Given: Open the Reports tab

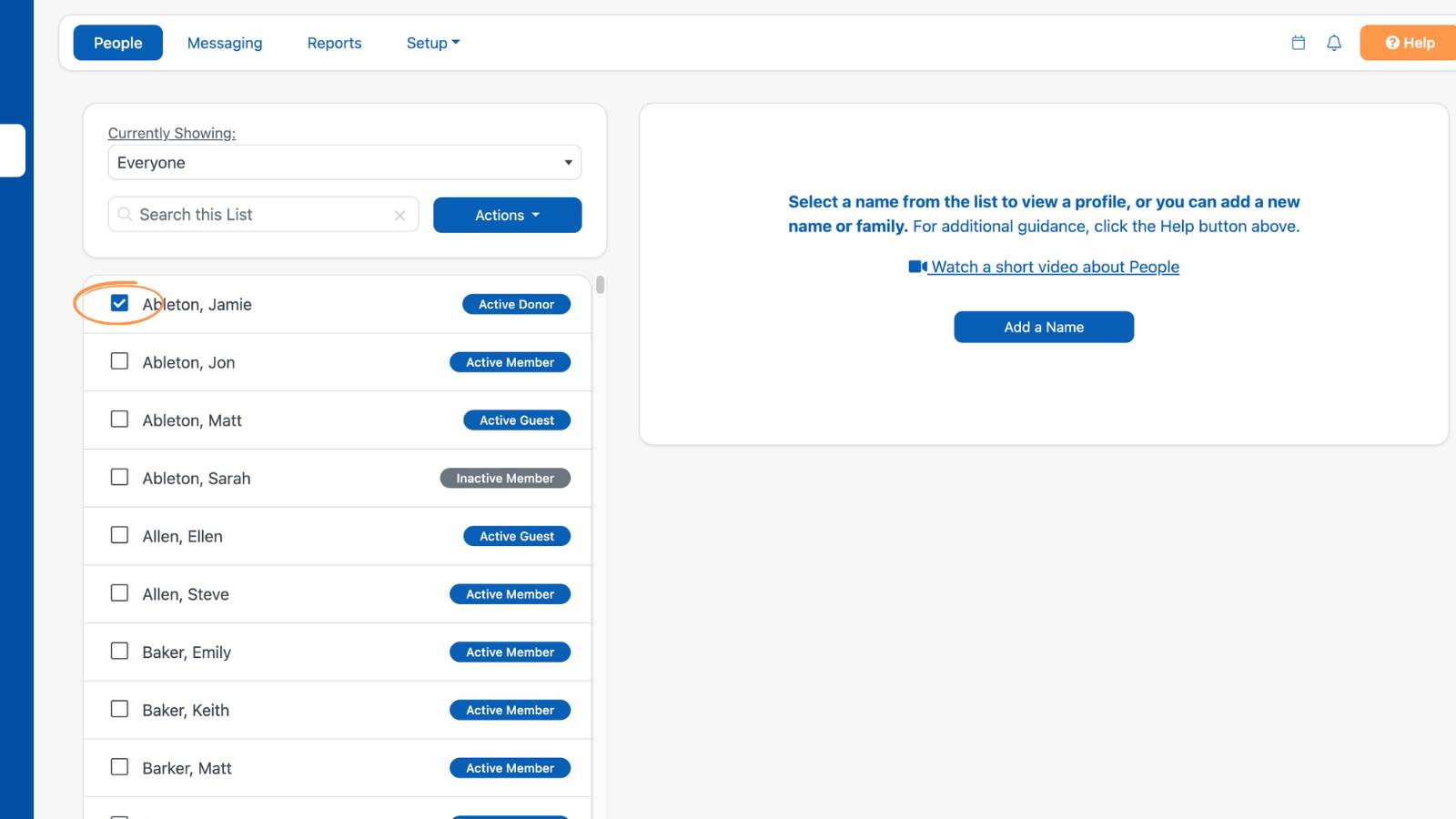Looking at the screenshot, I should [x=334, y=43].
